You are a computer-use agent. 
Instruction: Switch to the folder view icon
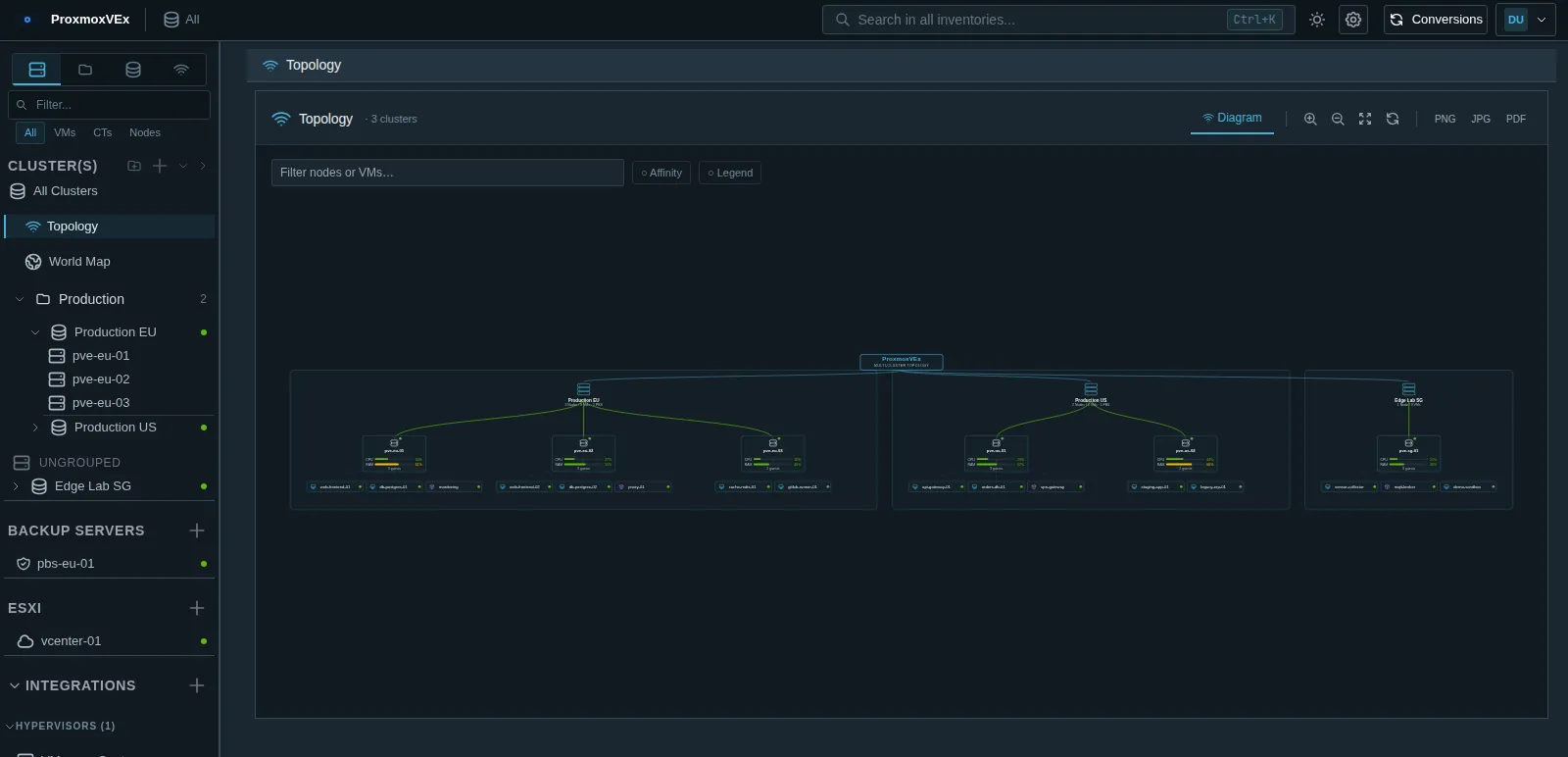85,70
